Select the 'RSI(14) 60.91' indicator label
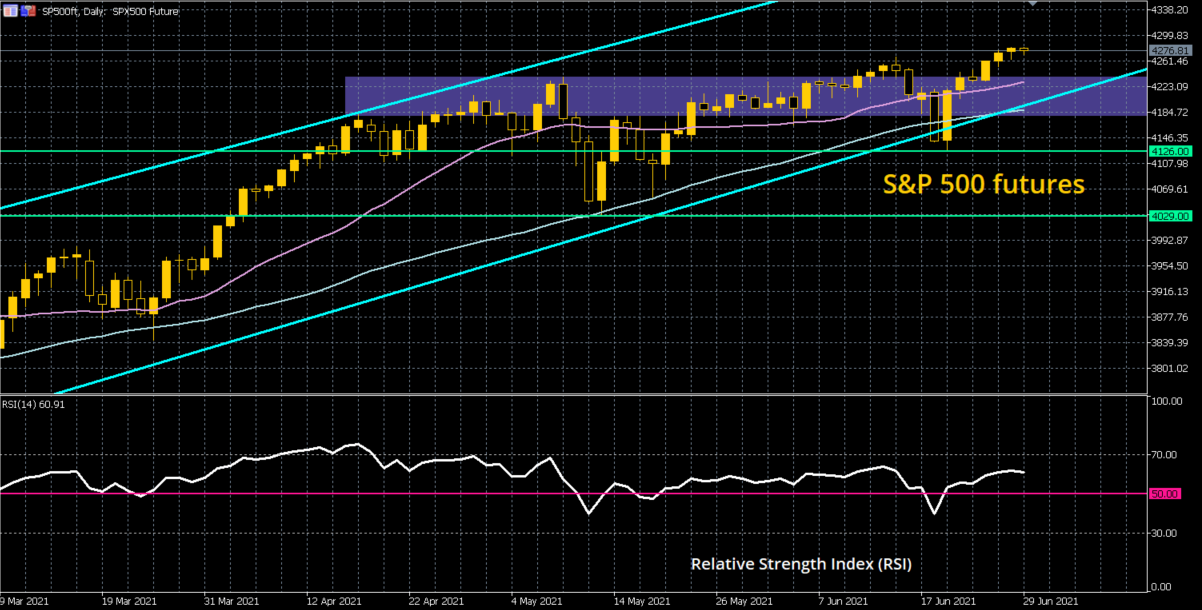 pos(32,404)
